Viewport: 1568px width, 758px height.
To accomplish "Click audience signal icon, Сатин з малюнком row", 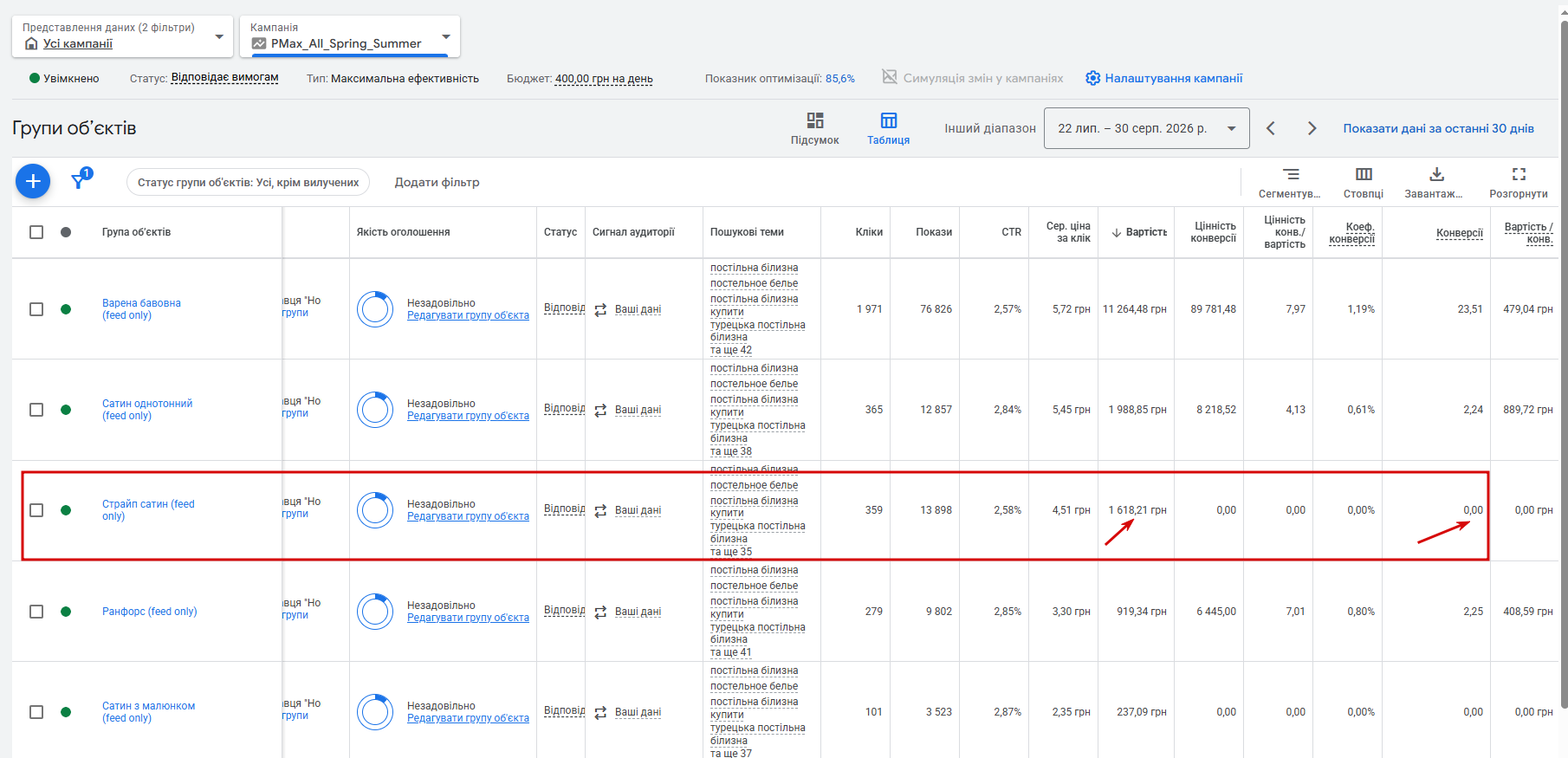I will [600, 712].
